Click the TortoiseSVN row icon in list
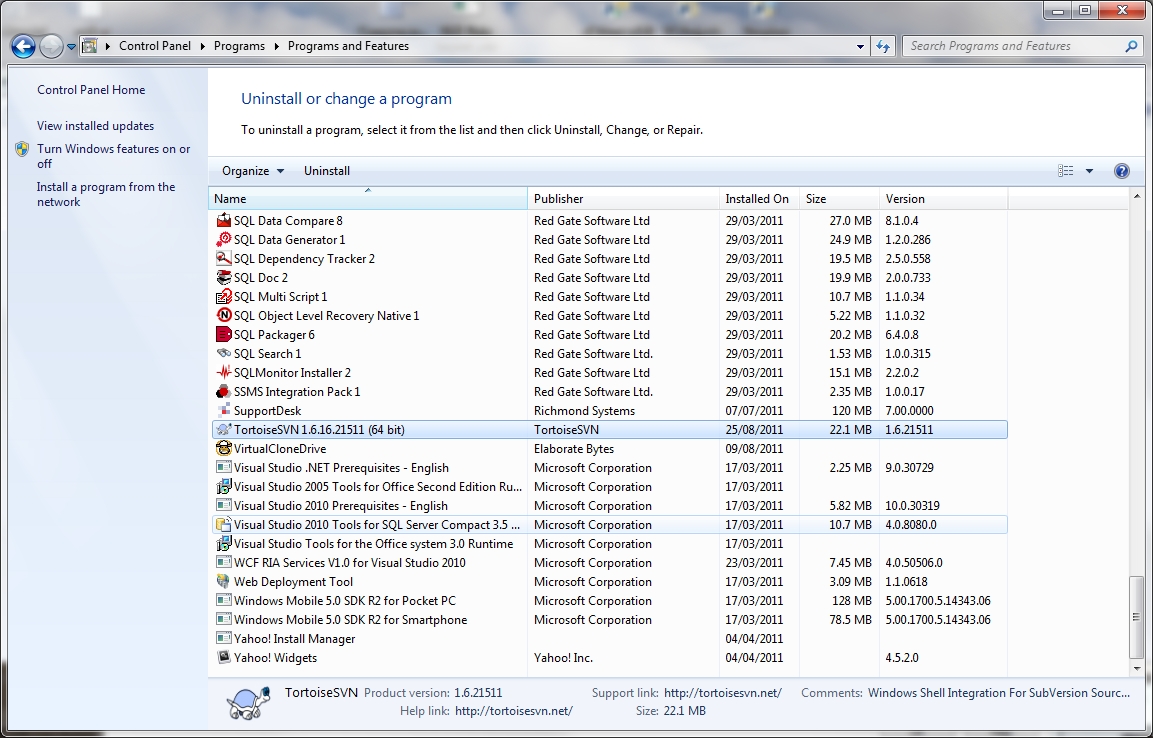This screenshot has width=1153, height=738. [x=224, y=429]
